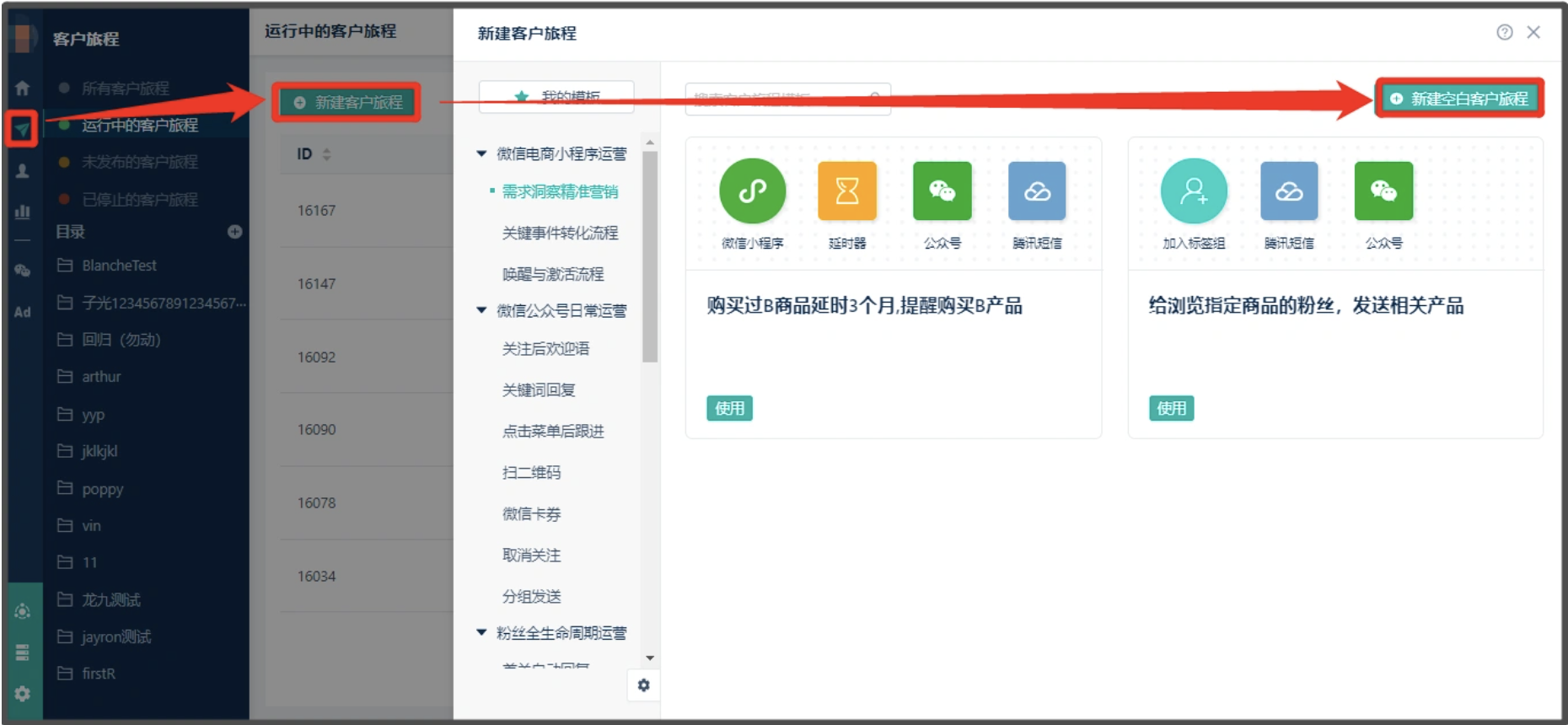Viewport: 1568px width, 725px height.
Task: Open the journey row with ID 16092
Action: tap(367, 357)
